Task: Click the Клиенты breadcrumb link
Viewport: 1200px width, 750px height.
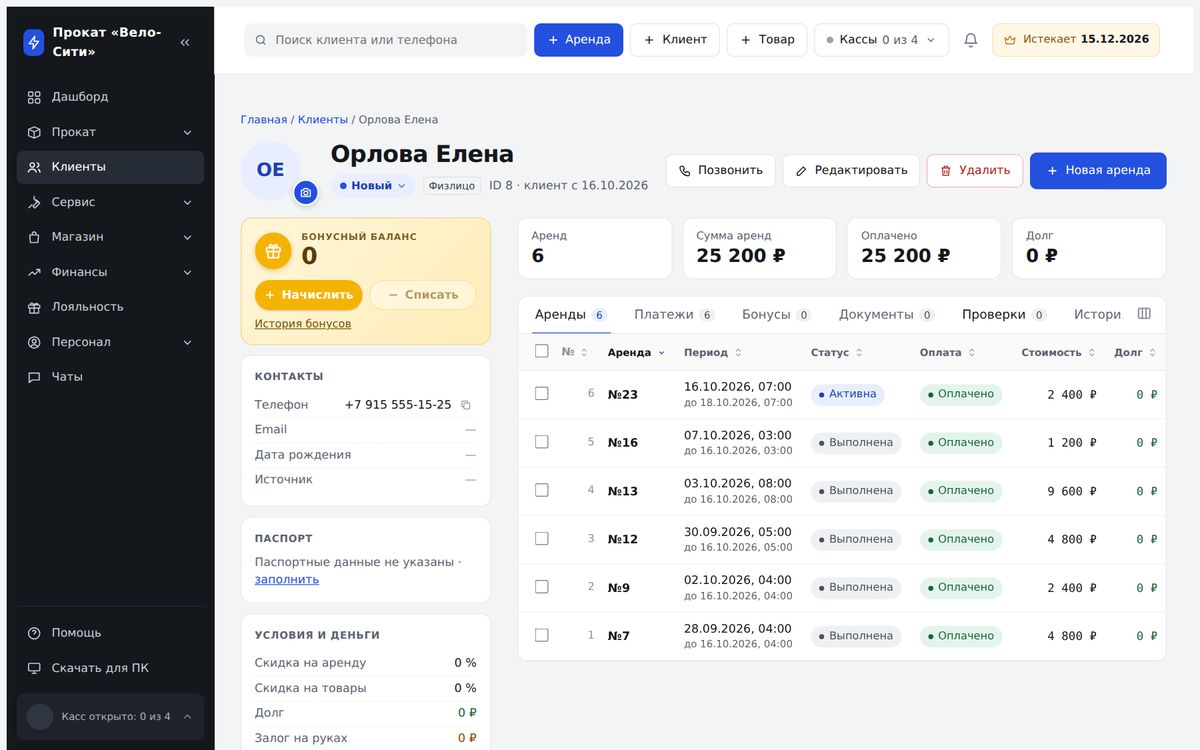Action: (x=323, y=120)
